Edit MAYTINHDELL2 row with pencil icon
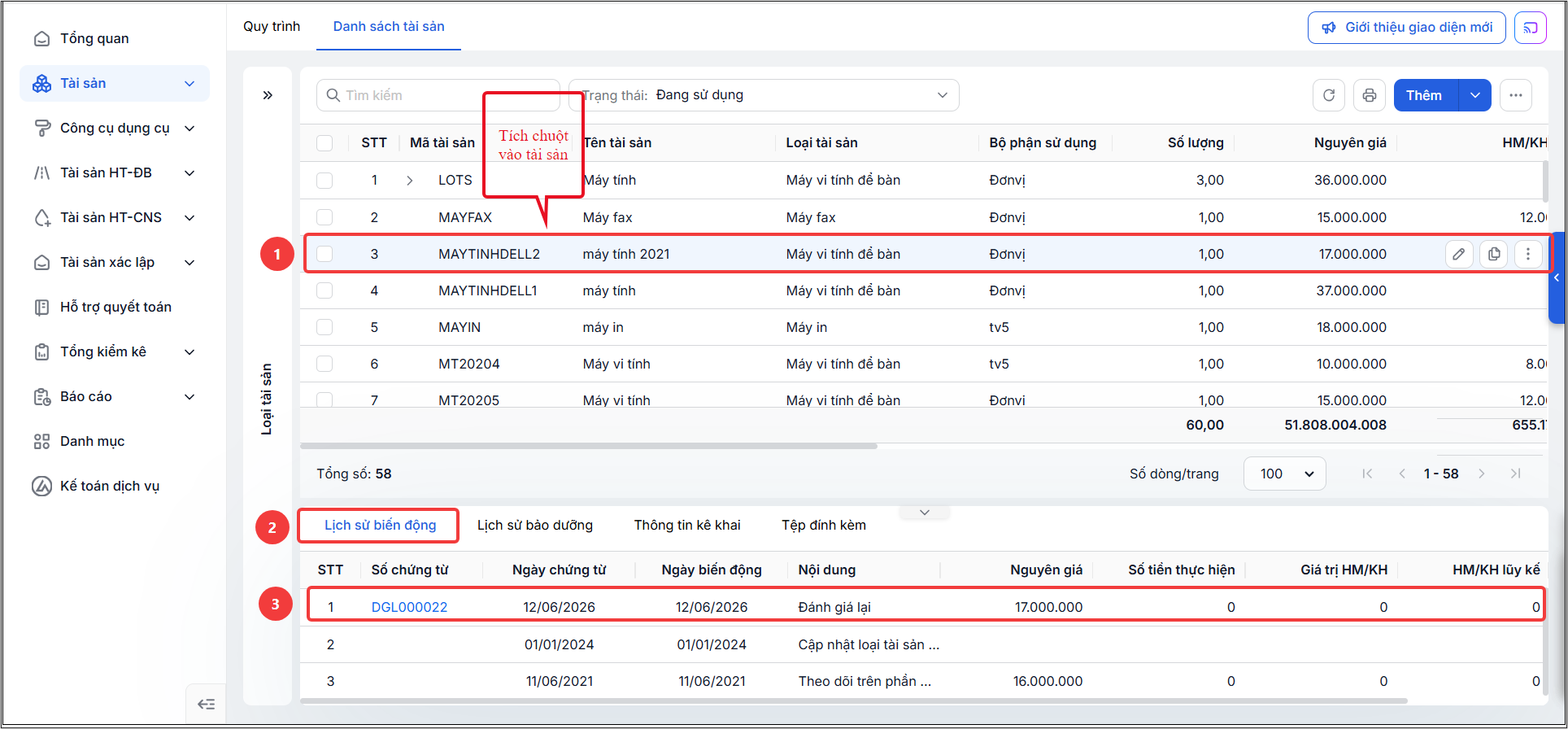This screenshot has height=729, width=1568. tap(1459, 254)
